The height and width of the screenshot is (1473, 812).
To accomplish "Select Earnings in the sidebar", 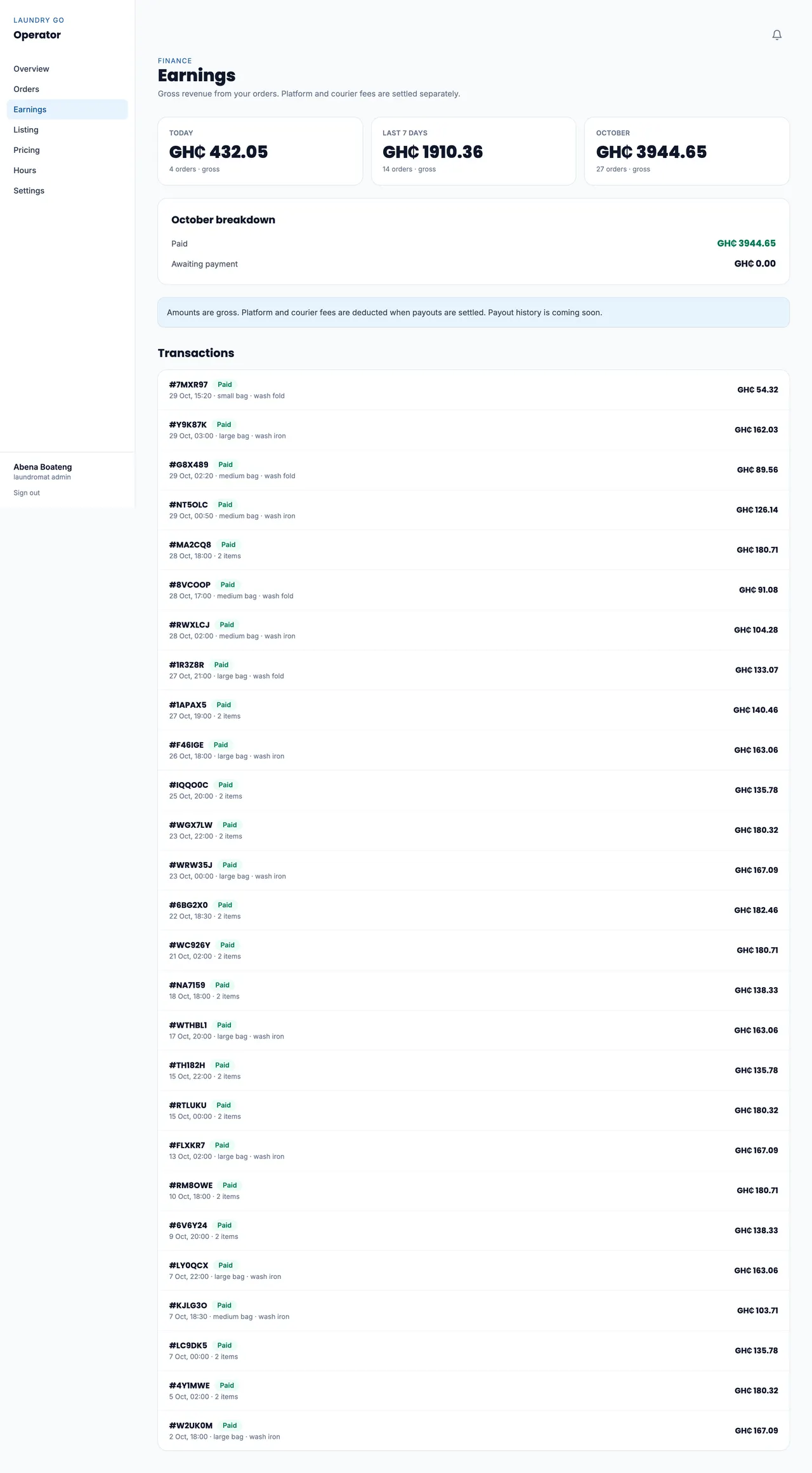I will pos(67,109).
